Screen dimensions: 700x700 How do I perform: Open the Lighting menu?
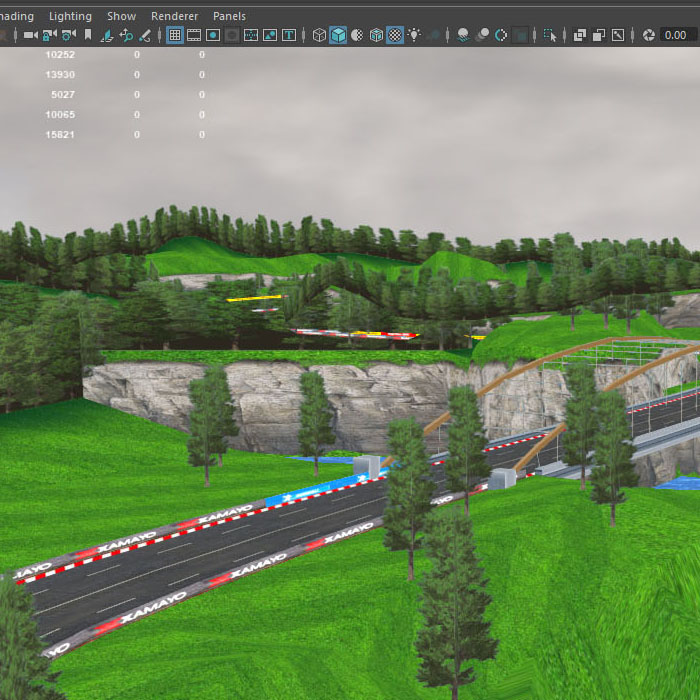click(70, 16)
